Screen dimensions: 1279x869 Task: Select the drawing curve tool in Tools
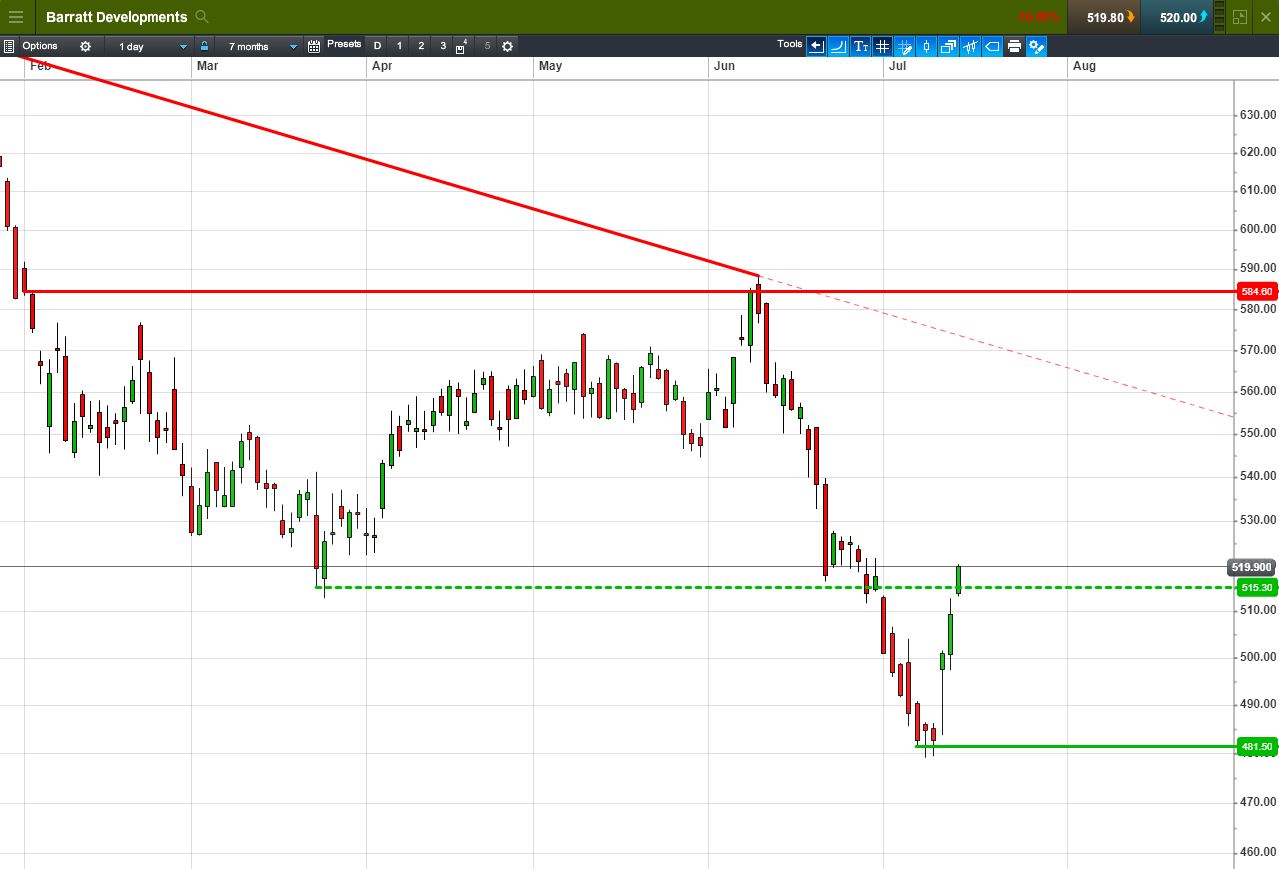click(x=838, y=46)
